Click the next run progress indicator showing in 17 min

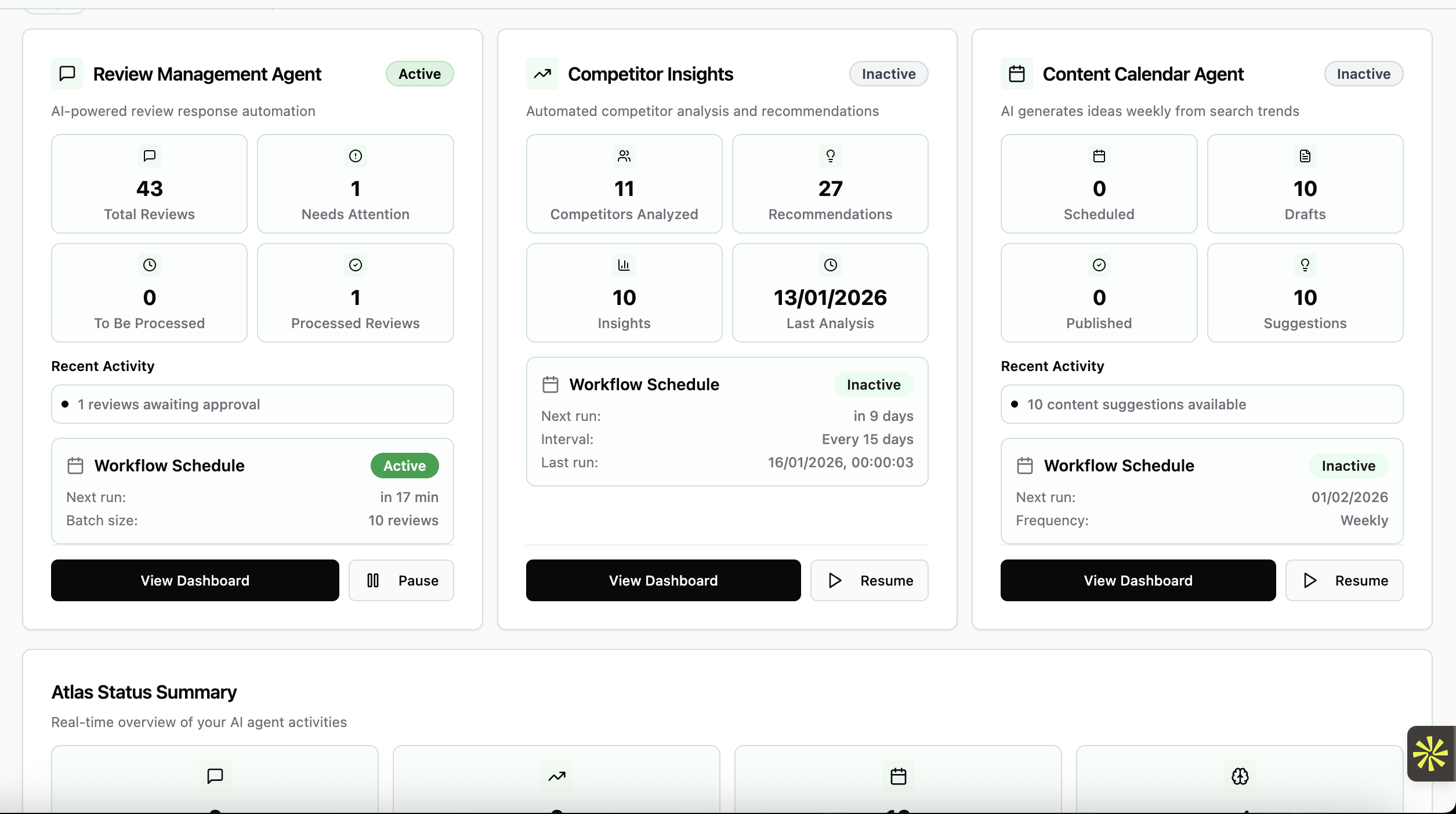pyautogui.click(x=408, y=497)
